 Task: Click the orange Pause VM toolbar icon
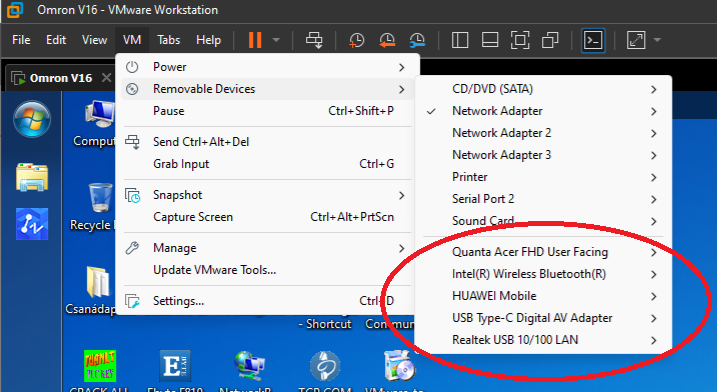[255, 40]
